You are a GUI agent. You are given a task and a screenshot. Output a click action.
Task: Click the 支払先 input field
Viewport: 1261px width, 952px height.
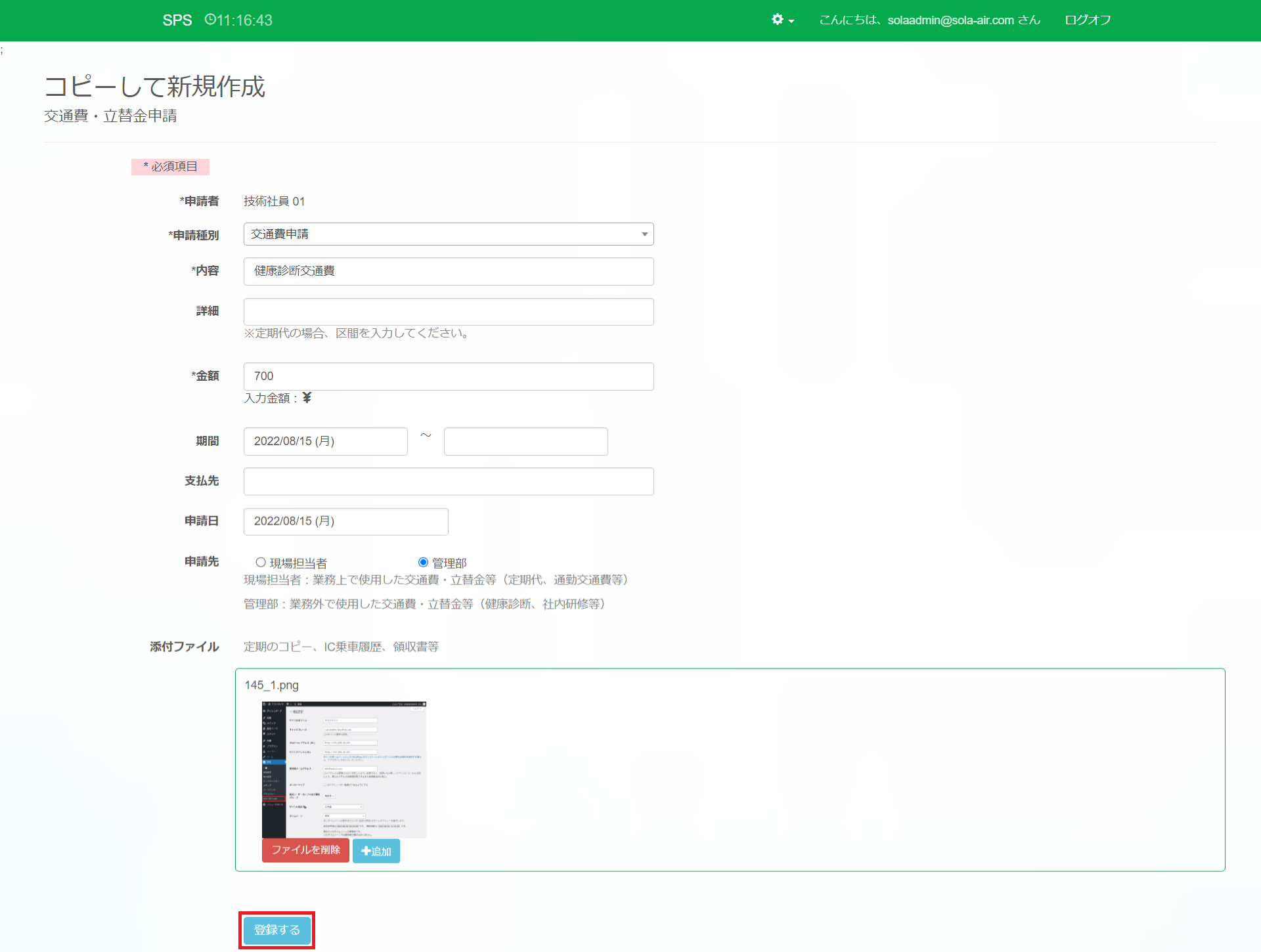pyautogui.click(x=449, y=481)
